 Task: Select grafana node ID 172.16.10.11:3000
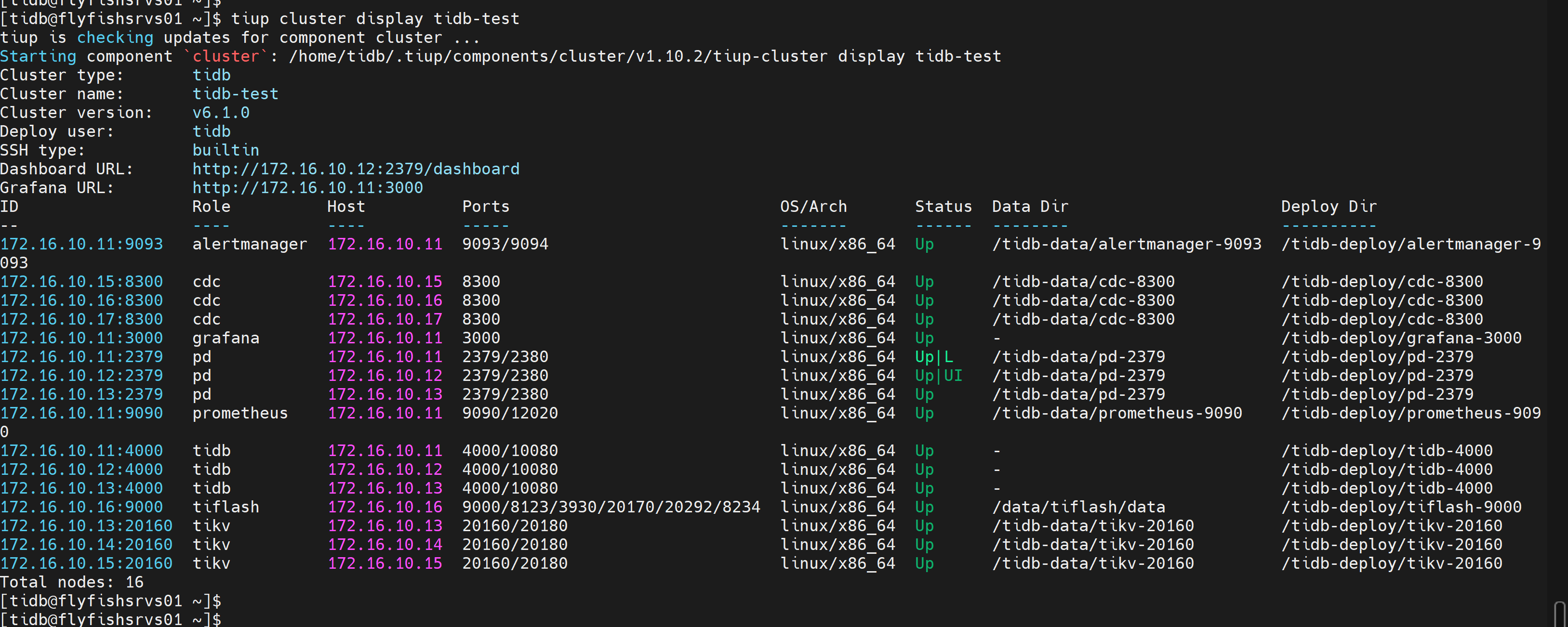tap(81, 338)
